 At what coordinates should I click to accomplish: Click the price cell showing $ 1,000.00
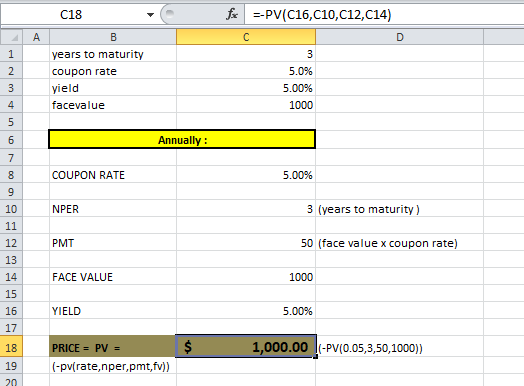(x=246, y=347)
